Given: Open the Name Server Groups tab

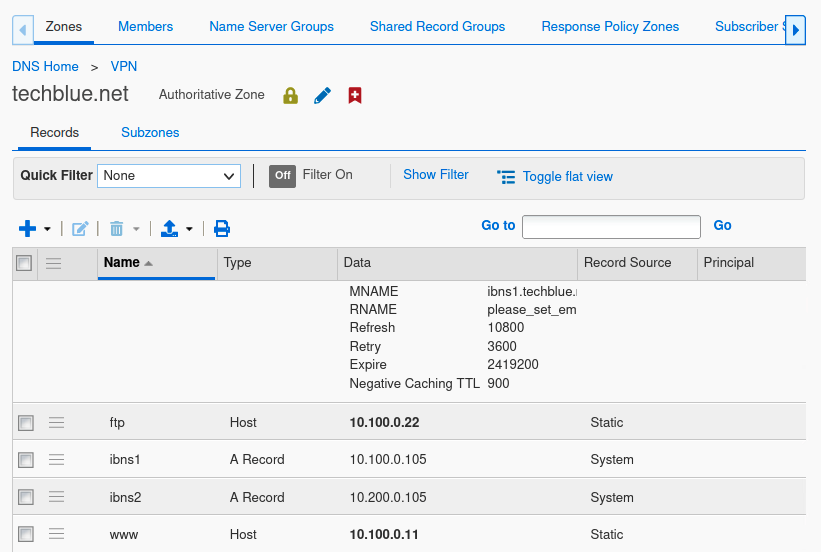Looking at the screenshot, I should pos(271,26).
